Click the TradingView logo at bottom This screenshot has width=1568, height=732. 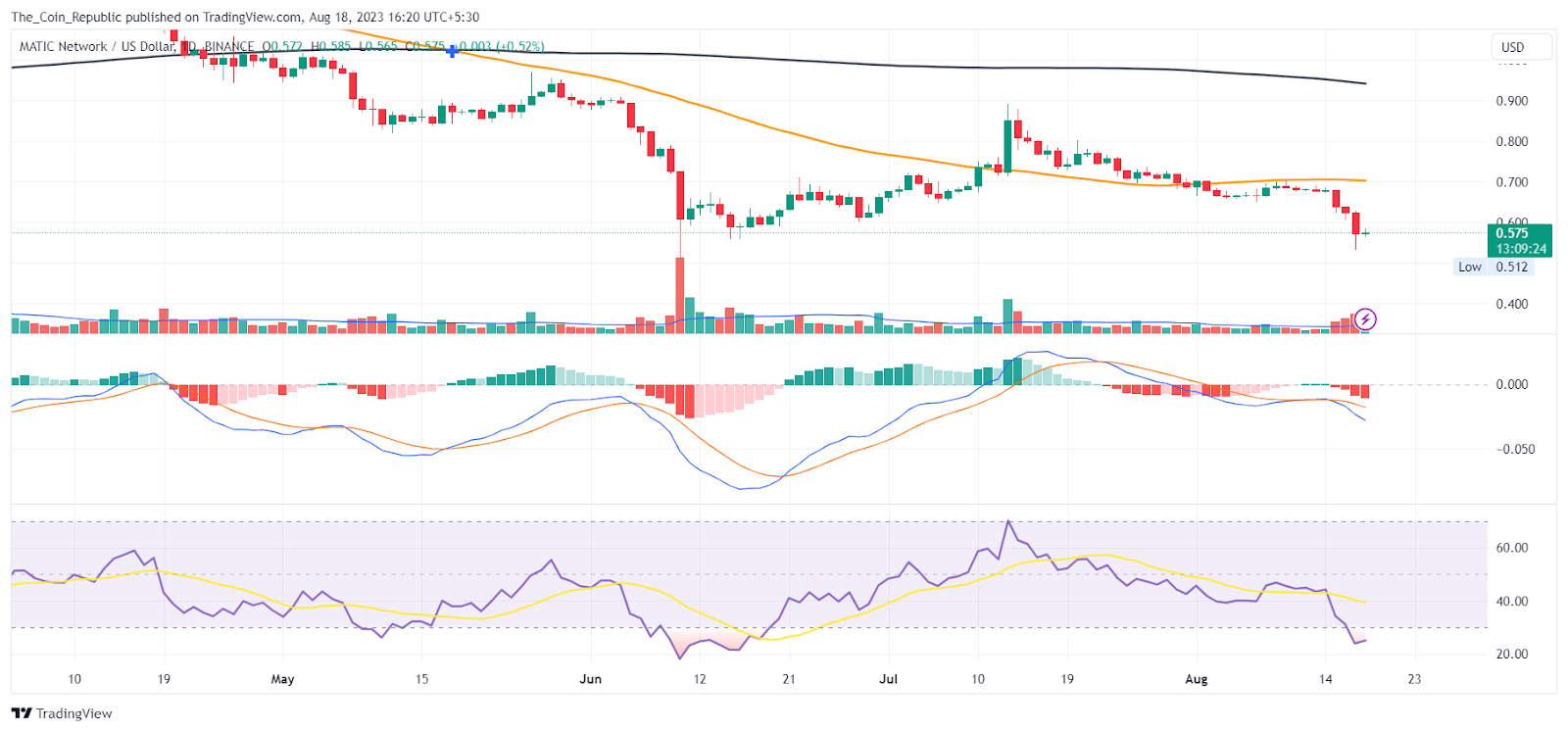click(62, 713)
